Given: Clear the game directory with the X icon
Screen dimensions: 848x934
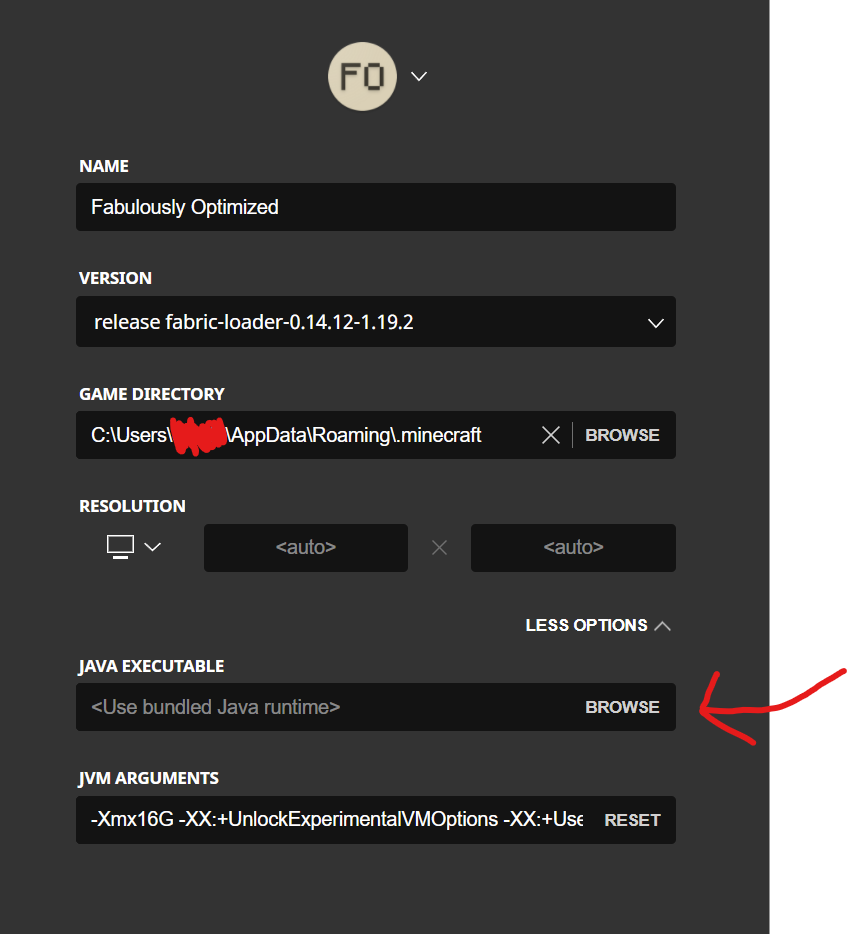Looking at the screenshot, I should (x=551, y=435).
